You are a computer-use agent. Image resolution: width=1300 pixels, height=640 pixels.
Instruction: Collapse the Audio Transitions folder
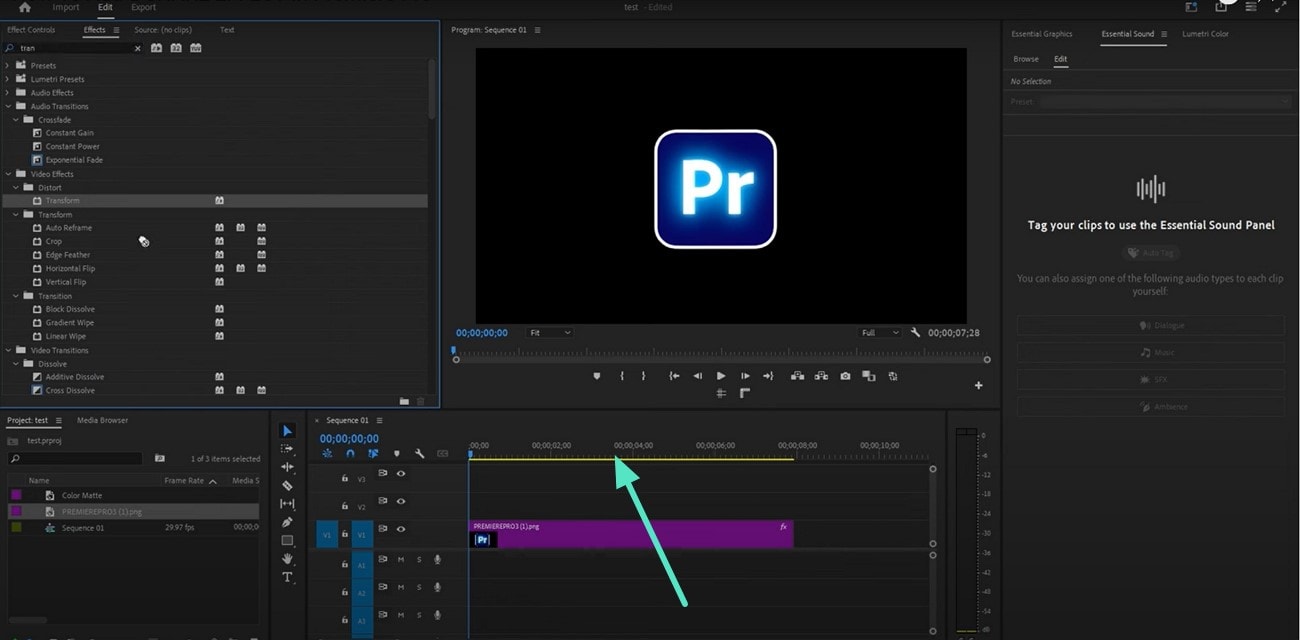pos(8,106)
